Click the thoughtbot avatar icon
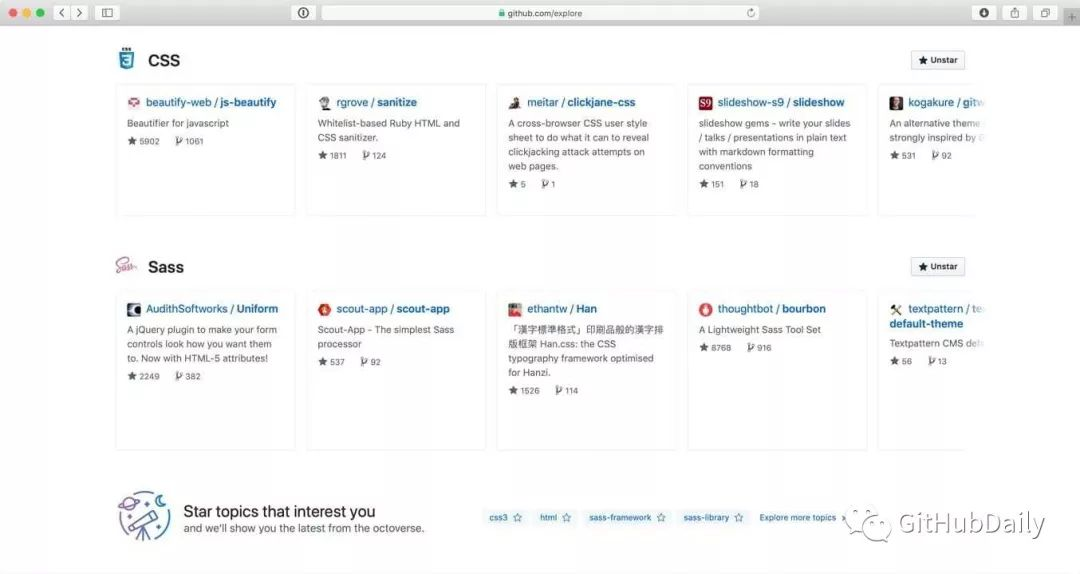1080x574 pixels. click(x=705, y=309)
